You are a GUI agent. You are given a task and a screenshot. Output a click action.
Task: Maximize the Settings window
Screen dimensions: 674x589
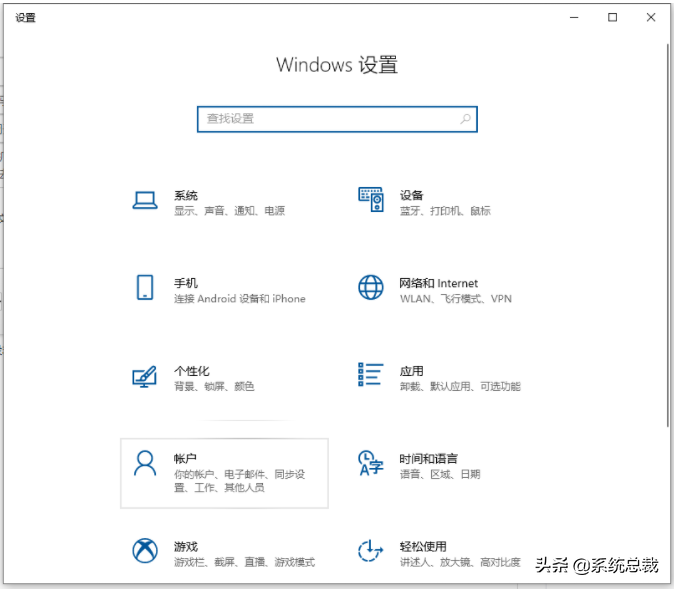click(612, 17)
